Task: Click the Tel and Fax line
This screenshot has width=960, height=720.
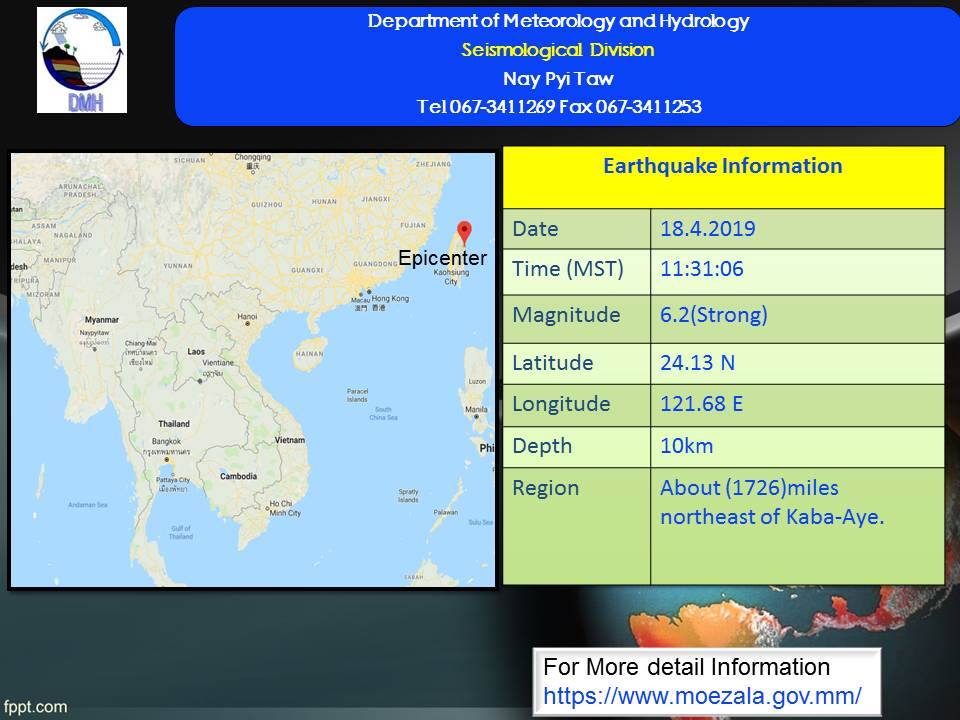Action: click(x=558, y=107)
